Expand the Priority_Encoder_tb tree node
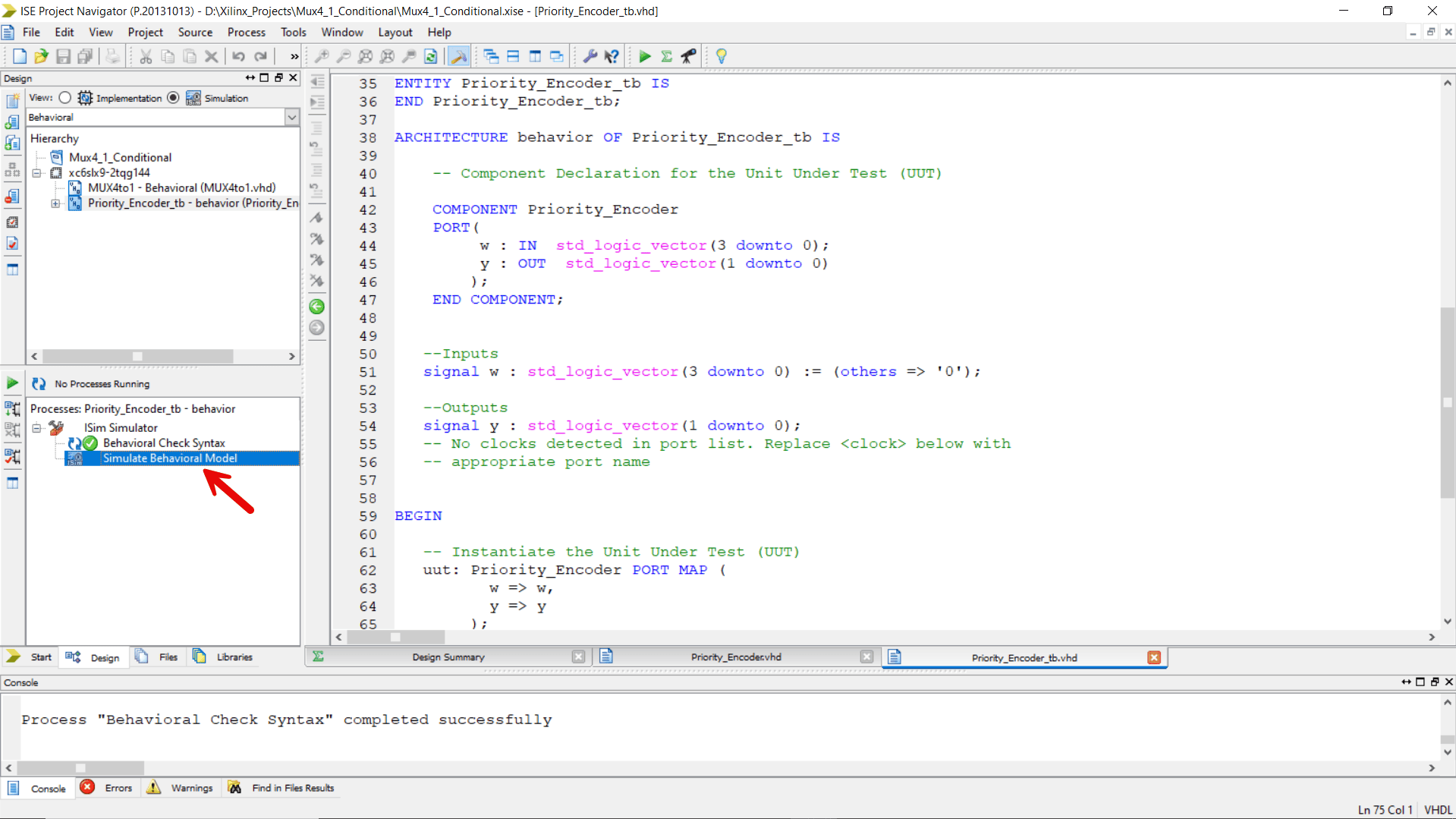 (x=54, y=203)
